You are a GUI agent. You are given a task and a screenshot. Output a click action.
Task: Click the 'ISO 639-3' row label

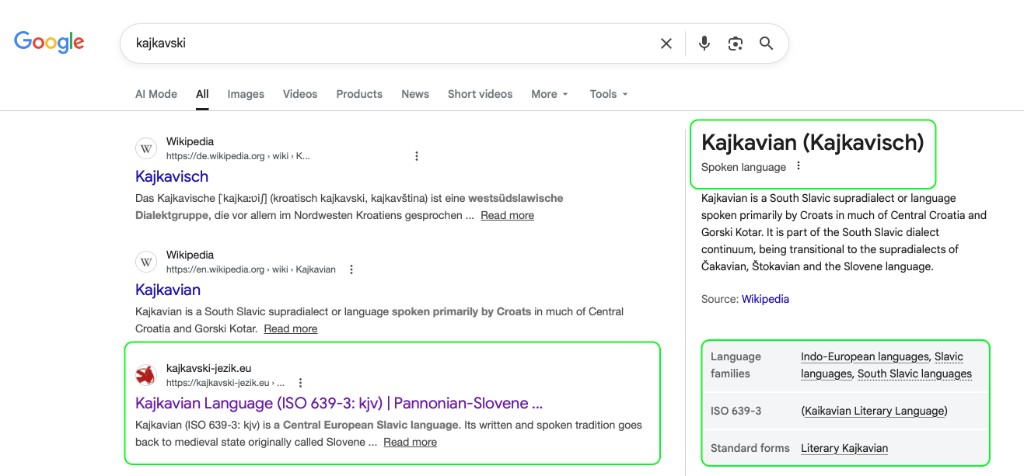(x=736, y=411)
